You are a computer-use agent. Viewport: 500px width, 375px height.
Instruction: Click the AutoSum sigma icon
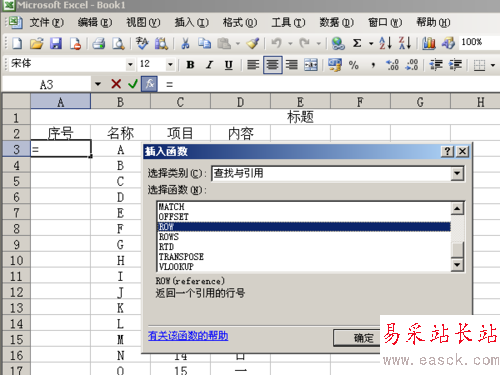coord(357,43)
